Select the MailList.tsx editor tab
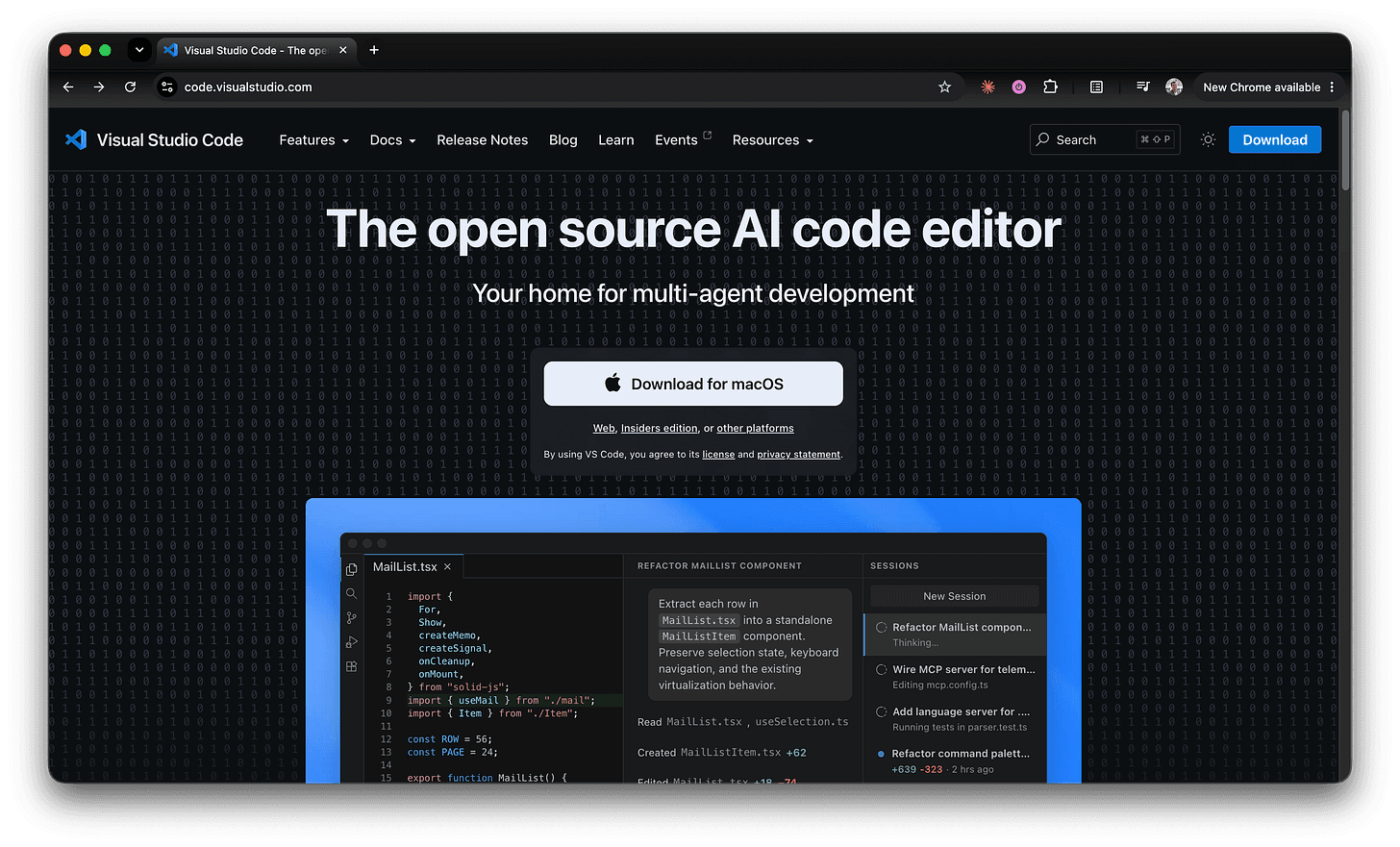1400x847 pixels. coord(412,566)
